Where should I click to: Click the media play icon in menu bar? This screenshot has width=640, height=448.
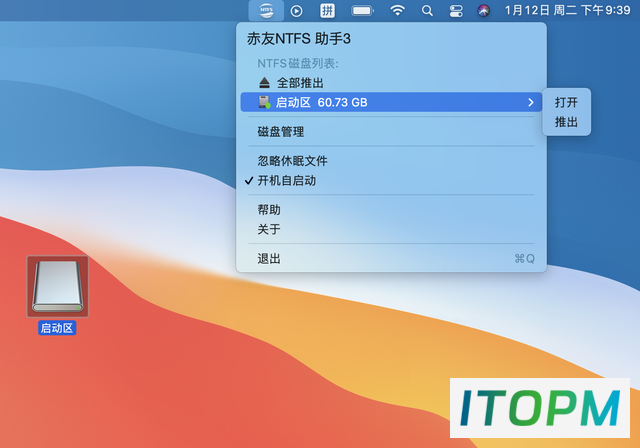point(296,11)
